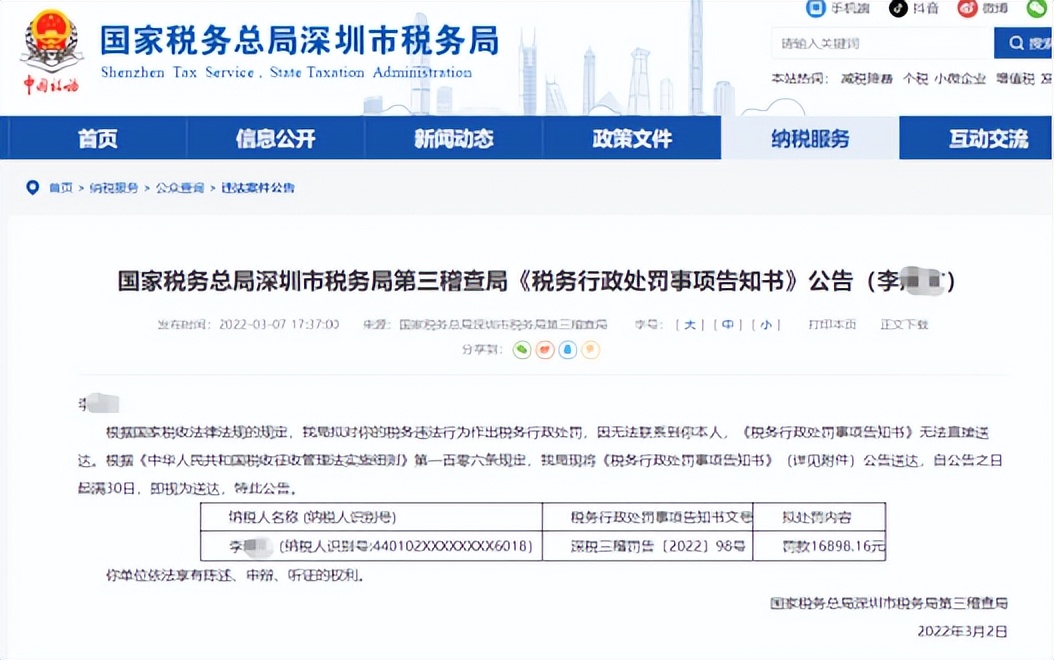Select 大 to enlarge article text
Image resolution: width=1054 pixels, height=660 pixels.
[689, 325]
